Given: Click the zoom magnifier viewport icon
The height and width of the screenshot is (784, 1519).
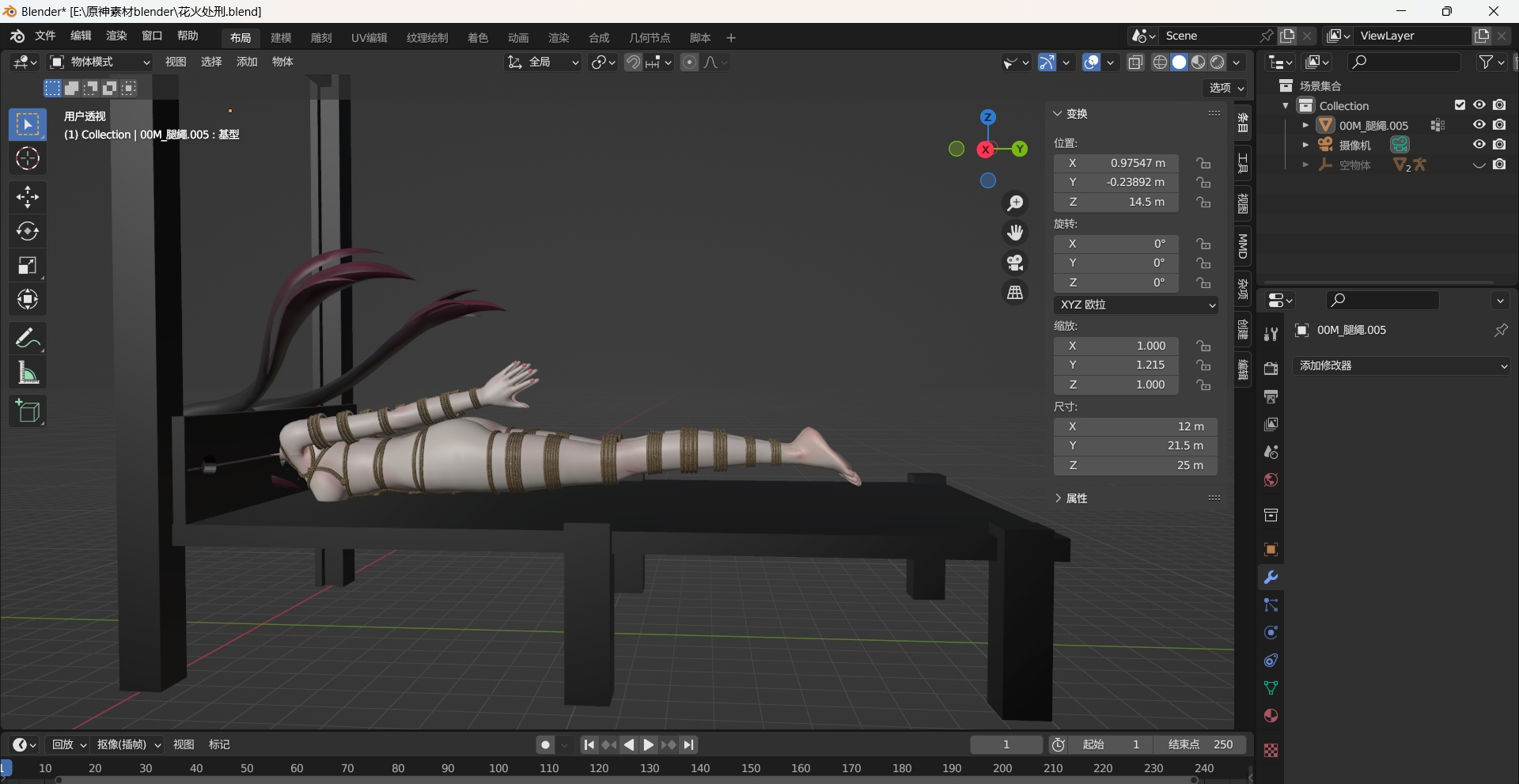Looking at the screenshot, I should click(x=1015, y=203).
